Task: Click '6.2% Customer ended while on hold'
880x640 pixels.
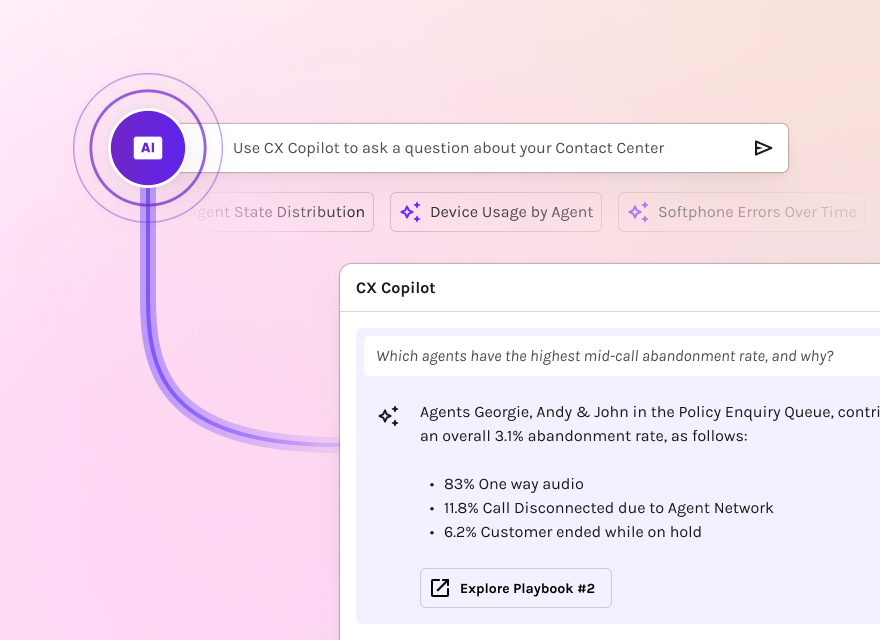Action: tap(572, 532)
